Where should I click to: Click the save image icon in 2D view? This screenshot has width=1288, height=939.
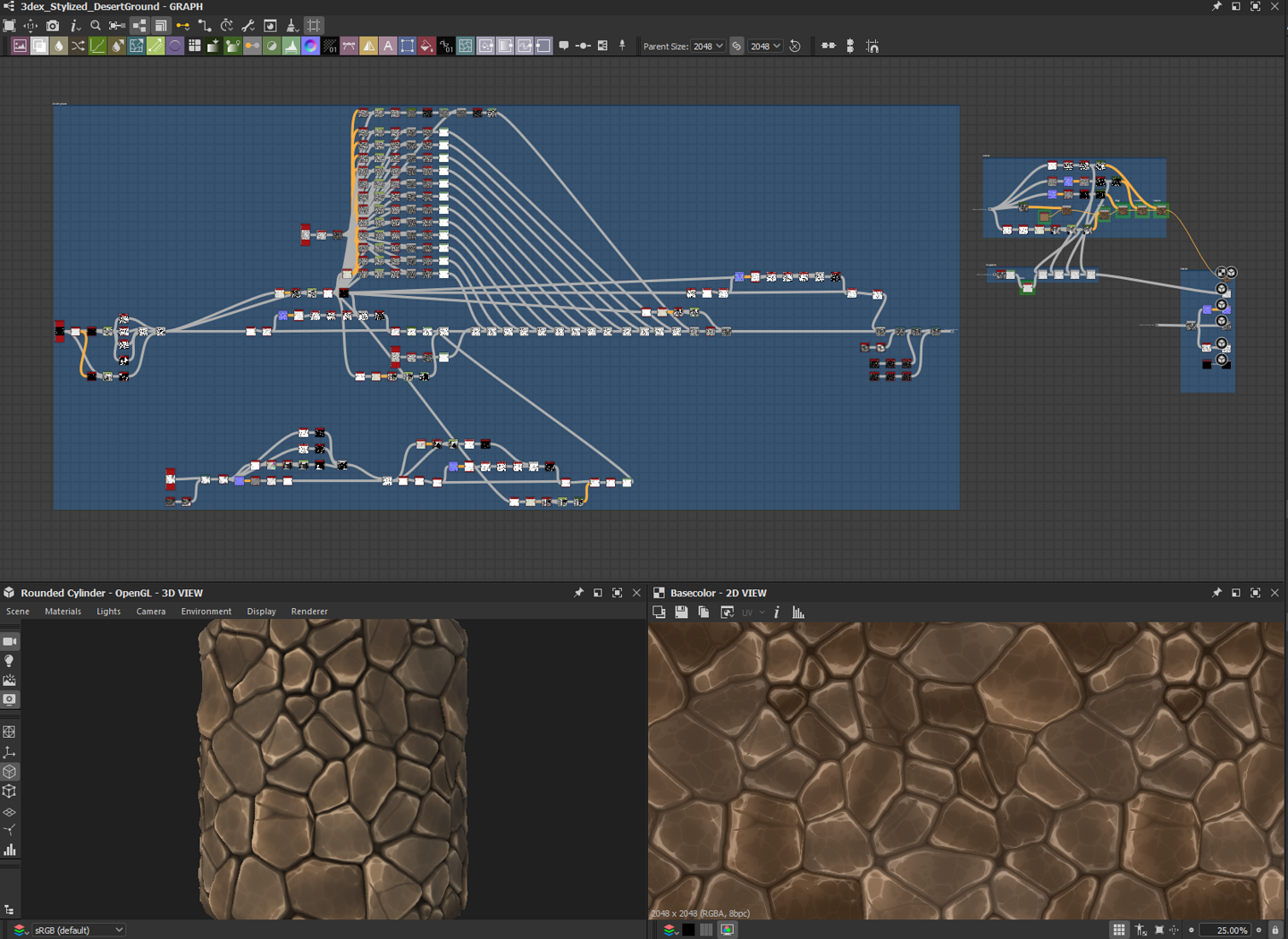pos(681,613)
